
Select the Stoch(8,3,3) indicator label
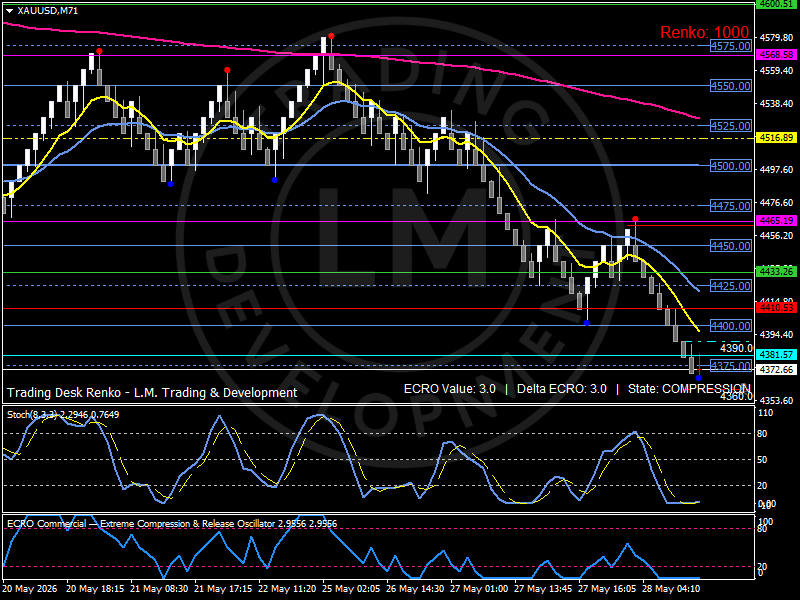[x=63, y=415]
